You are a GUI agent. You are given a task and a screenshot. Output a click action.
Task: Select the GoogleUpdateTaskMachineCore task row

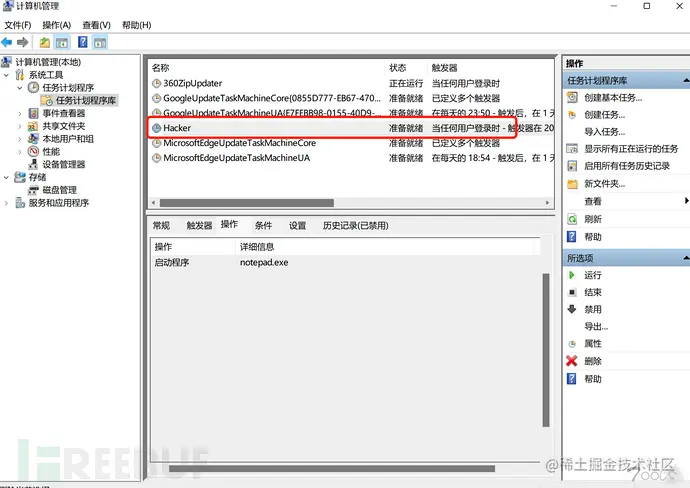[x=351, y=98]
